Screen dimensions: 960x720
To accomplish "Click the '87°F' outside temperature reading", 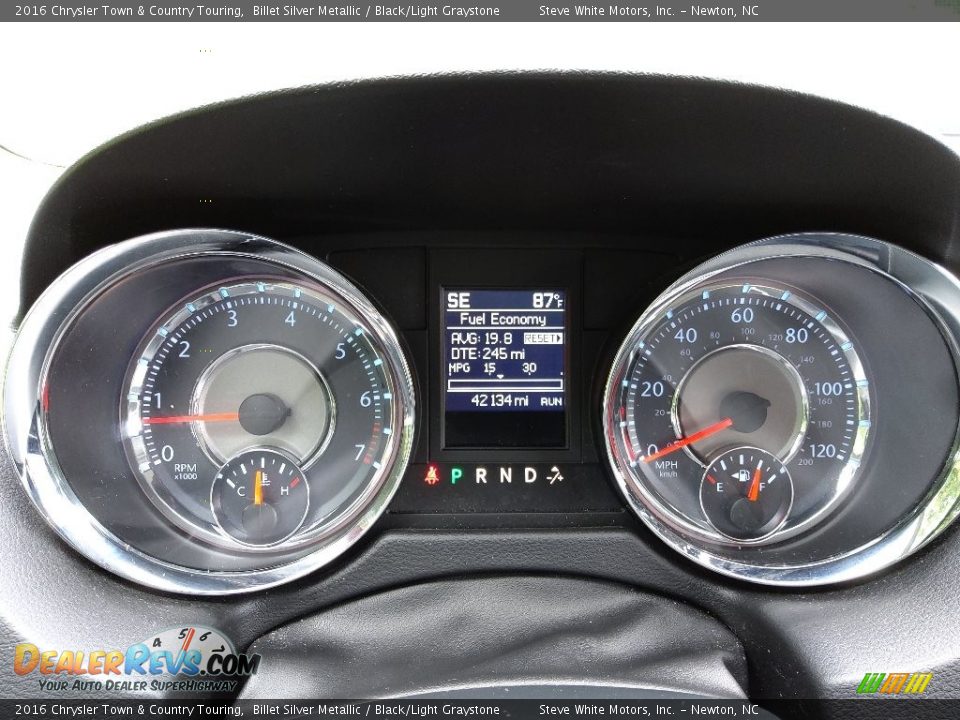I will pyautogui.click(x=547, y=301).
